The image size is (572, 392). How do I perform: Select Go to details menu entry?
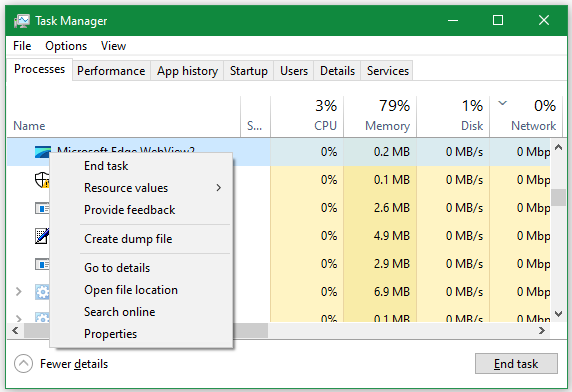117,268
